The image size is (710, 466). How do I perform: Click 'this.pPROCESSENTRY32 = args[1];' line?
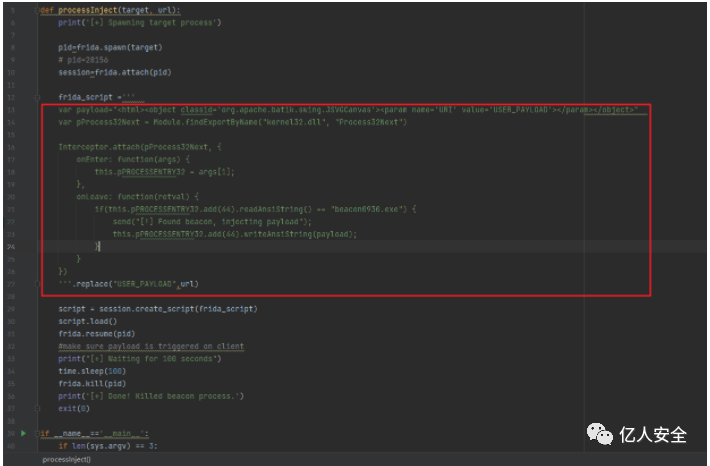point(164,172)
